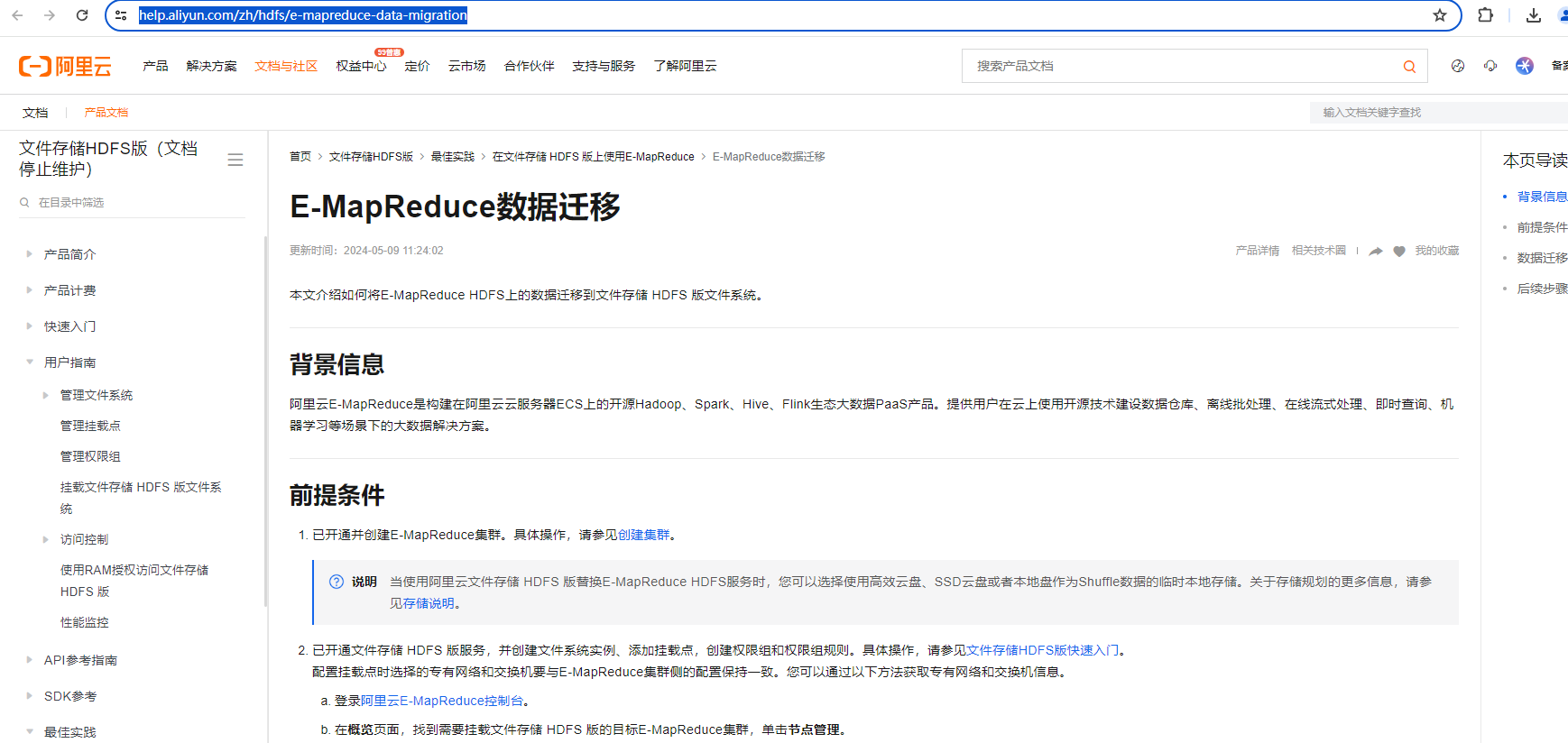Switch to 文档 tab
Viewport: 1568px width, 743px height.
35,113
